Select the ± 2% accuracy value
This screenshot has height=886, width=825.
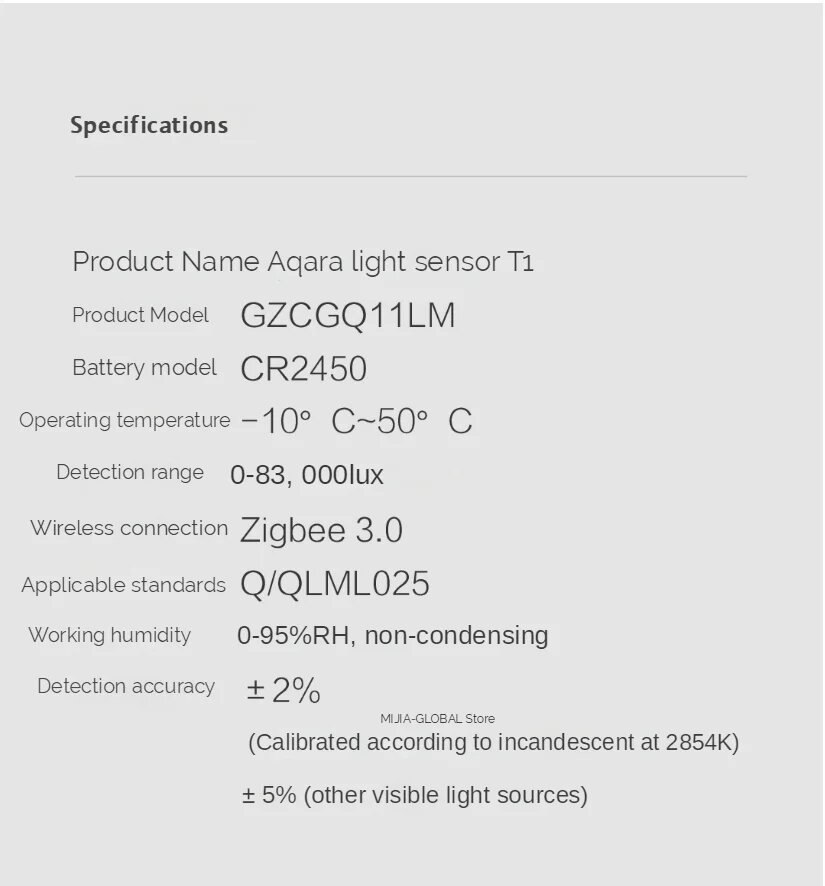(x=283, y=689)
